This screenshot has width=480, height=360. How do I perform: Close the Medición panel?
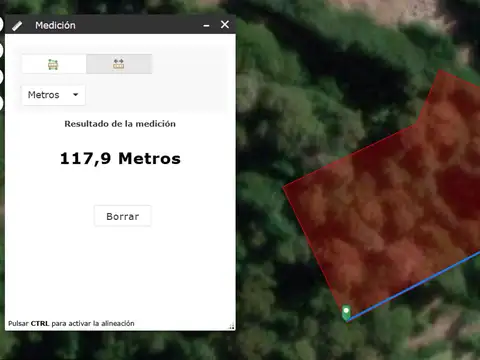[225, 25]
